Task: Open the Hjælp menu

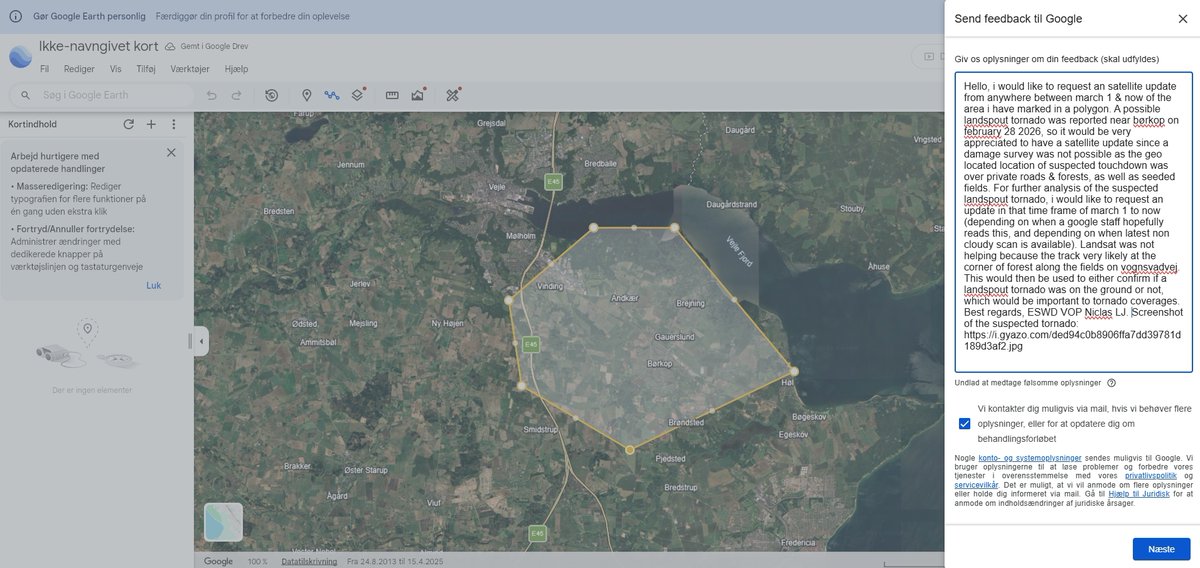Action: tap(237, 69)
